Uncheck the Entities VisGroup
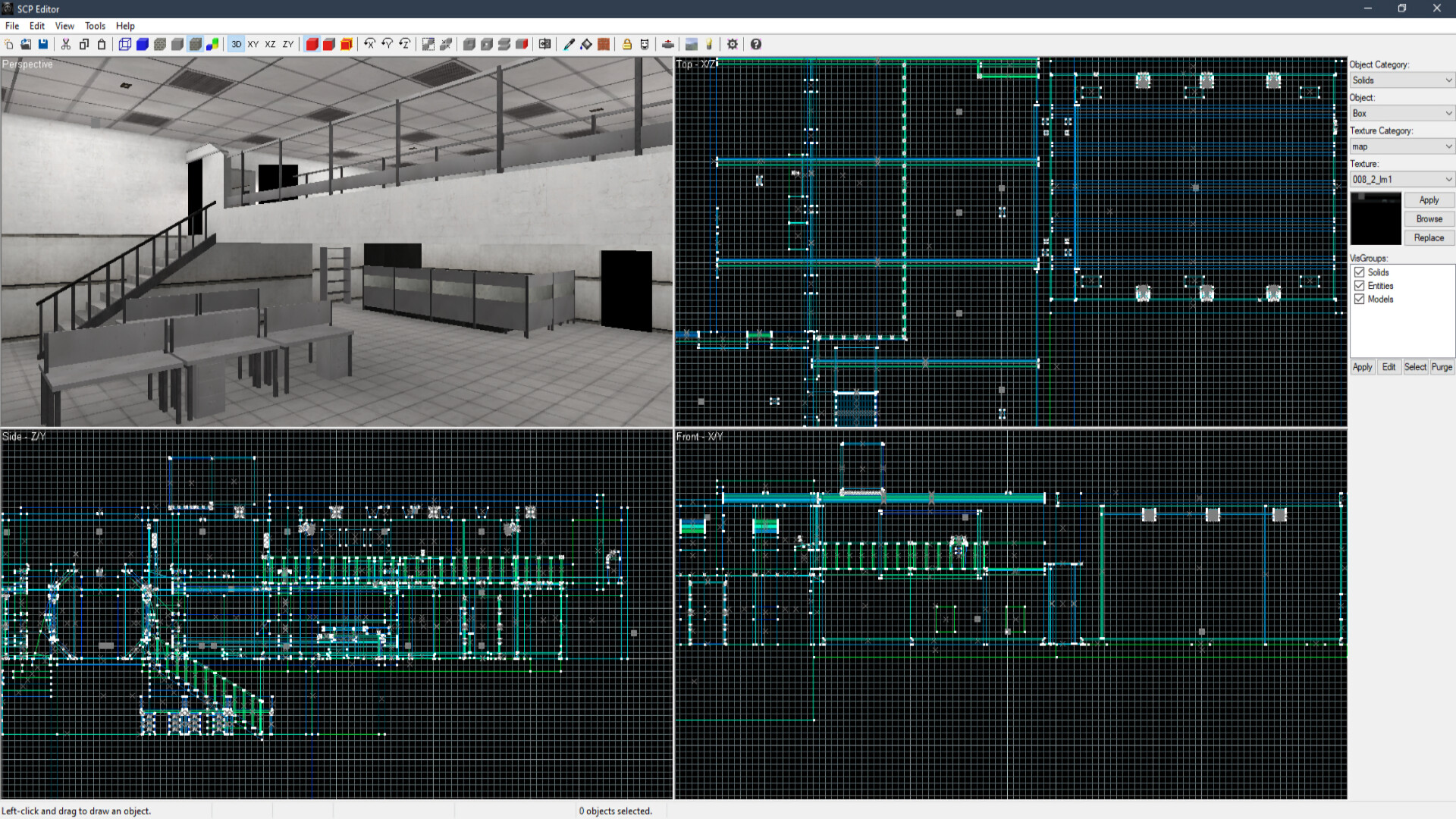This screenshot has width=1456, height=819. [x=1360, y=286]
